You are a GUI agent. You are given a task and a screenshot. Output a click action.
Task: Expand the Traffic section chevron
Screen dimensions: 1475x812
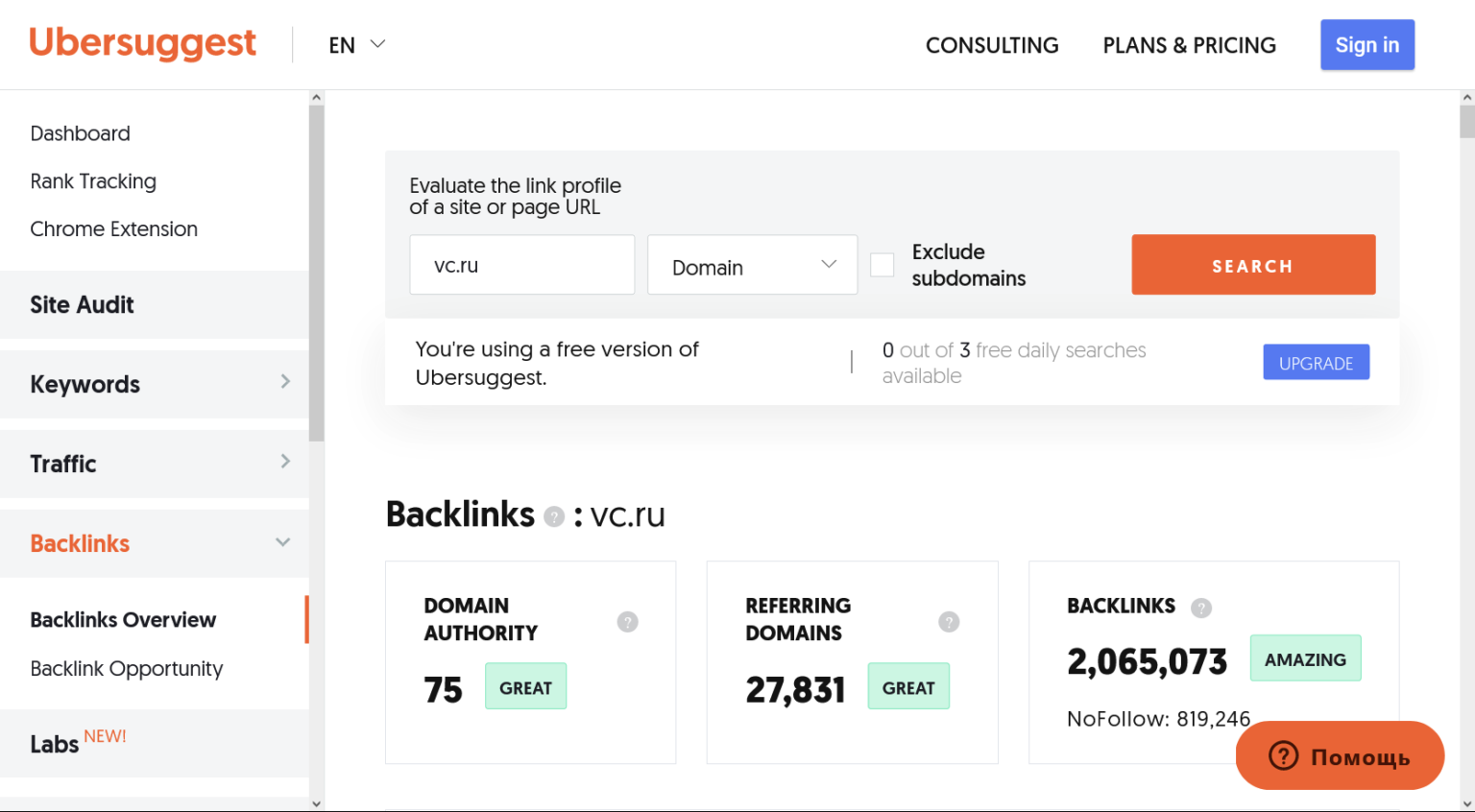(285, 461)
